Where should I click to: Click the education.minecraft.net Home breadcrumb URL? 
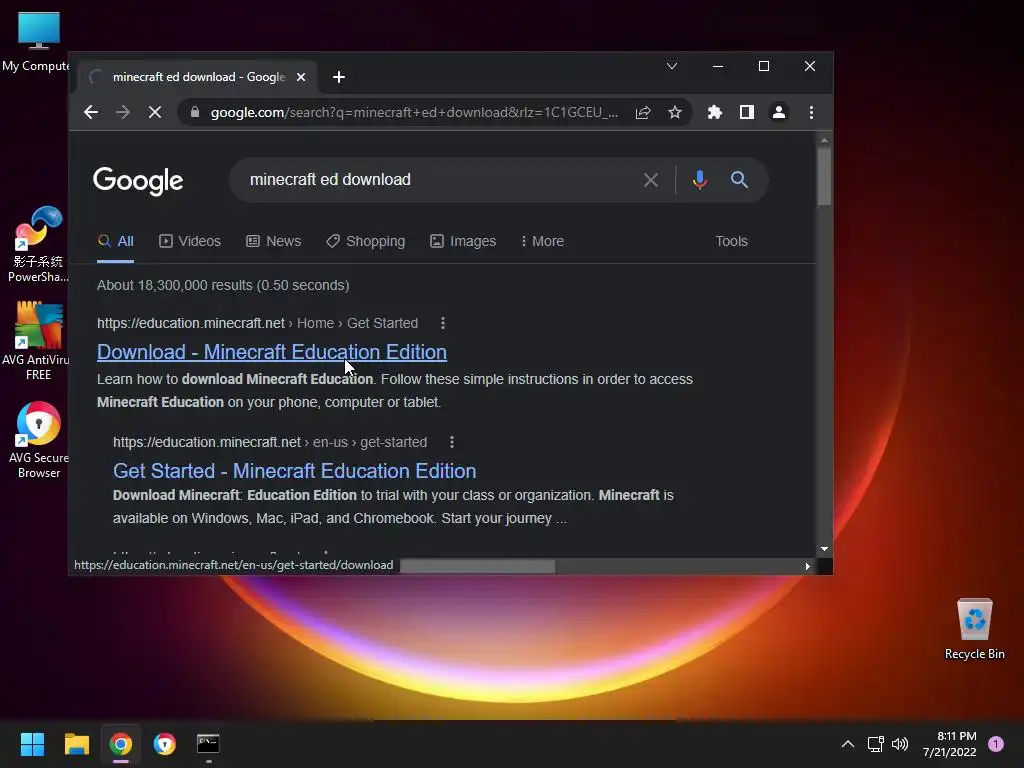coord(257,323)
